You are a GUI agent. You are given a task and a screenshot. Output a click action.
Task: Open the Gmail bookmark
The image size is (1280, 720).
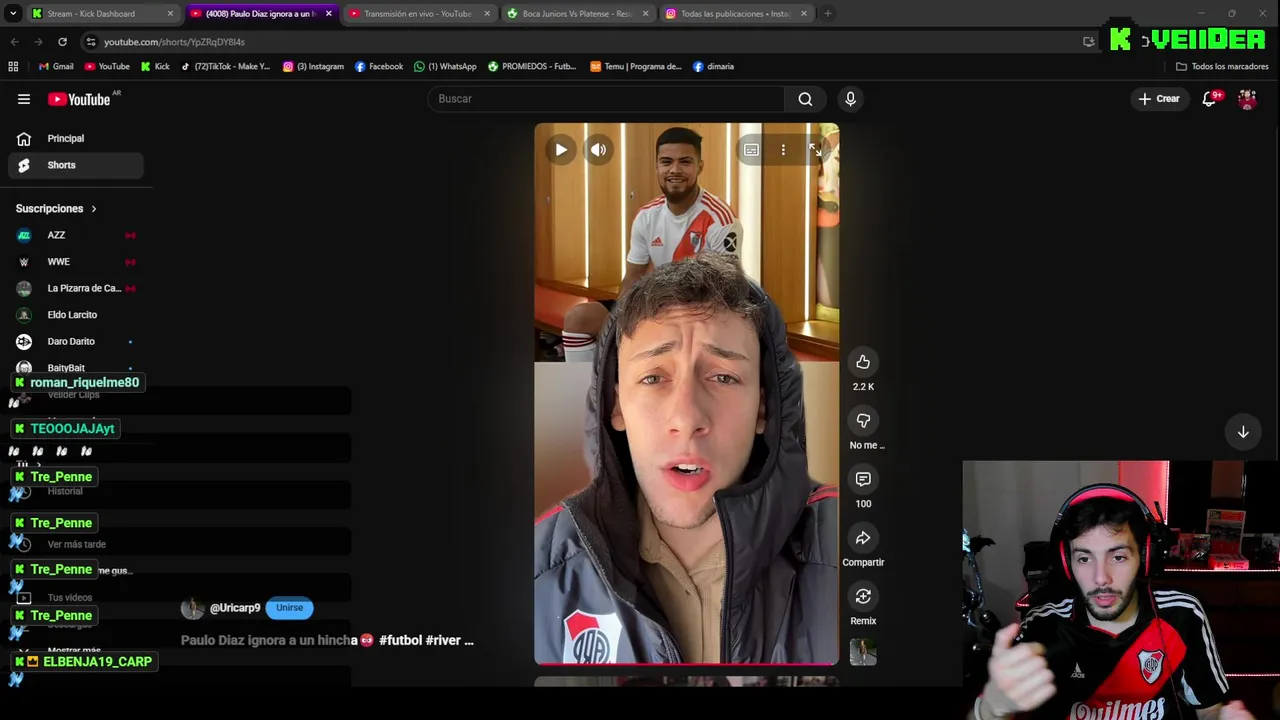tap(56, 67)
